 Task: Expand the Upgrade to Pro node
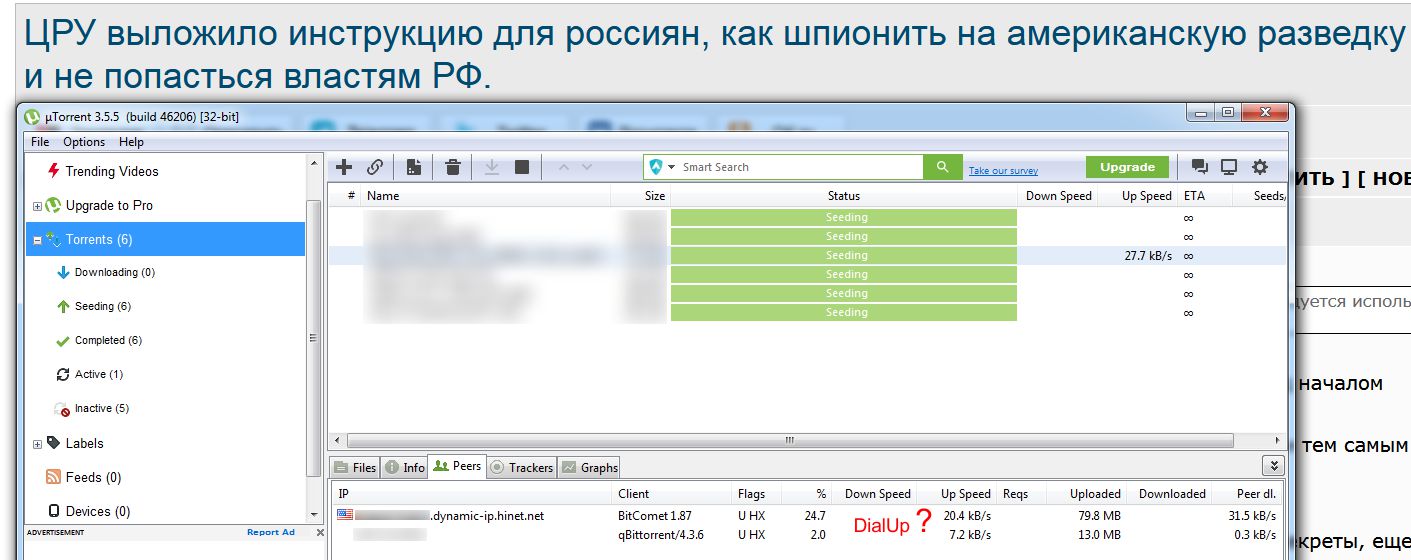[37, 206]
